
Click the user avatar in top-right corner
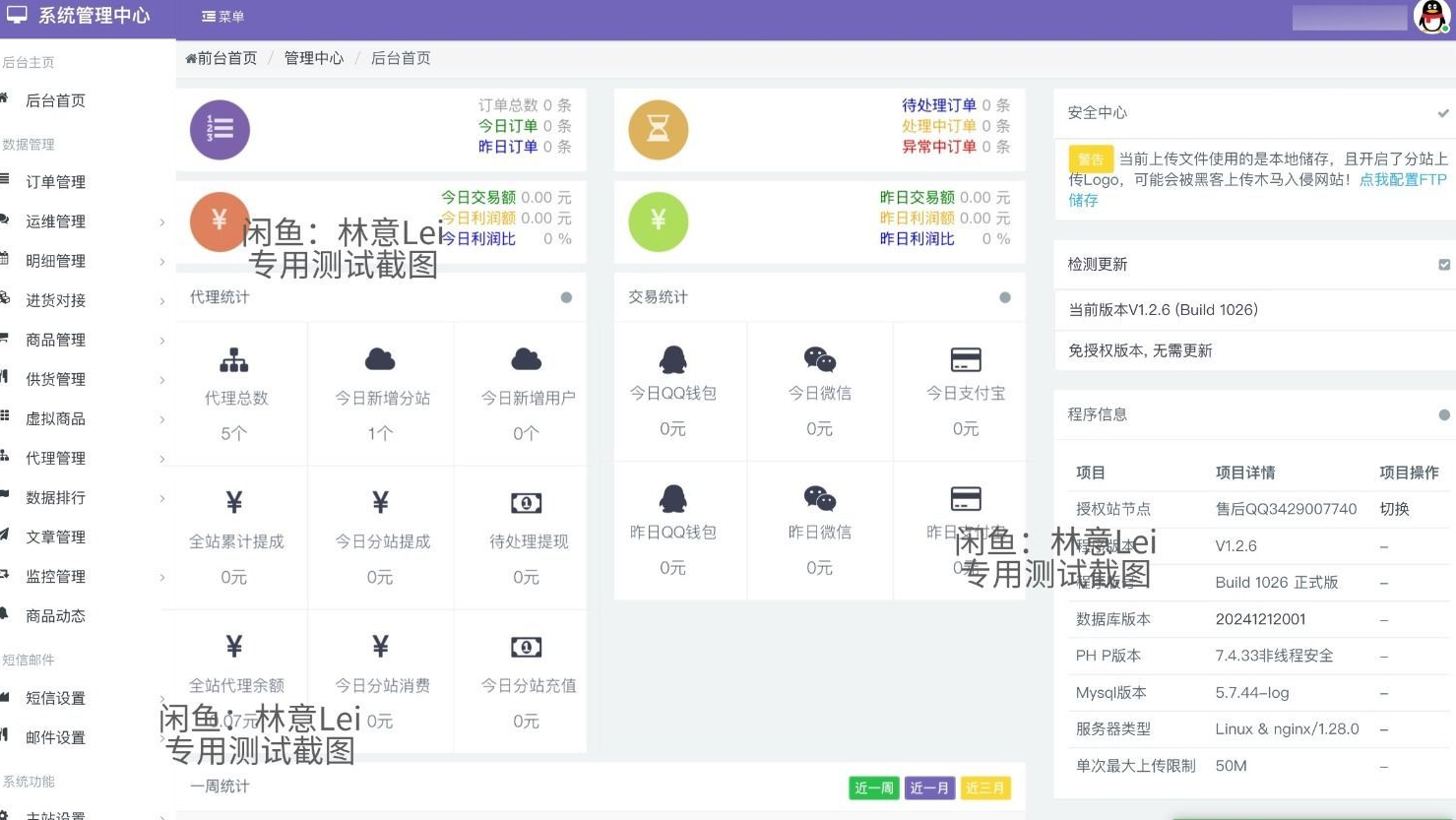[1433, 16]
